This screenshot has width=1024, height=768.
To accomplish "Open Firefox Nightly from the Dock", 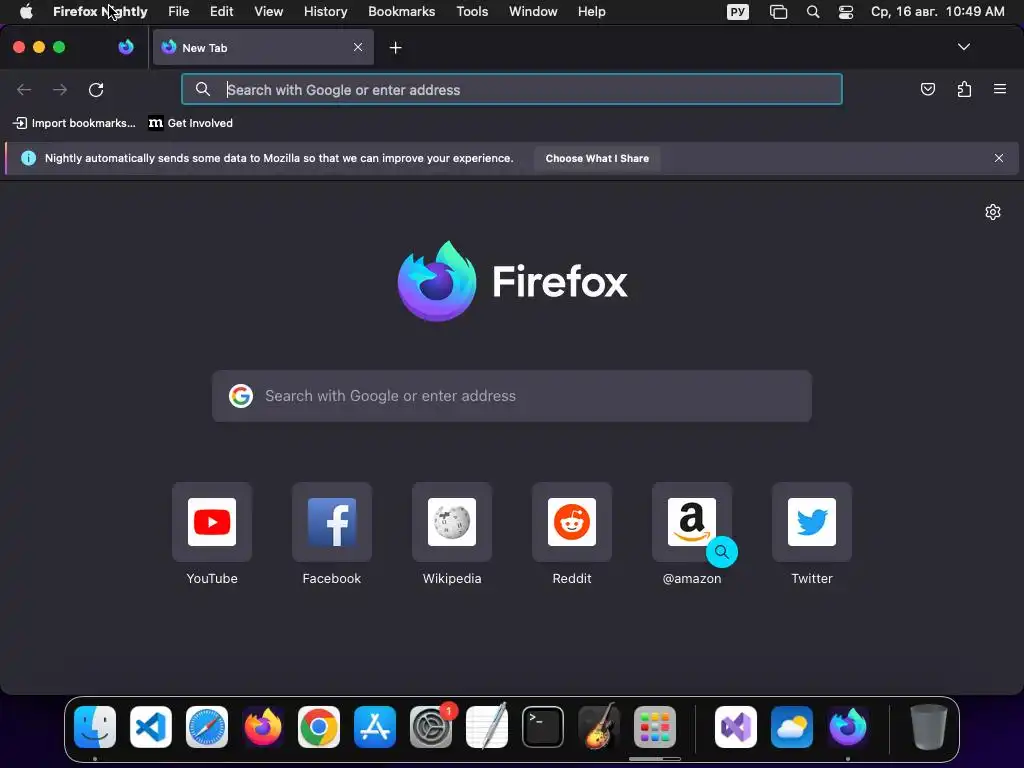I will pos(848,727).
